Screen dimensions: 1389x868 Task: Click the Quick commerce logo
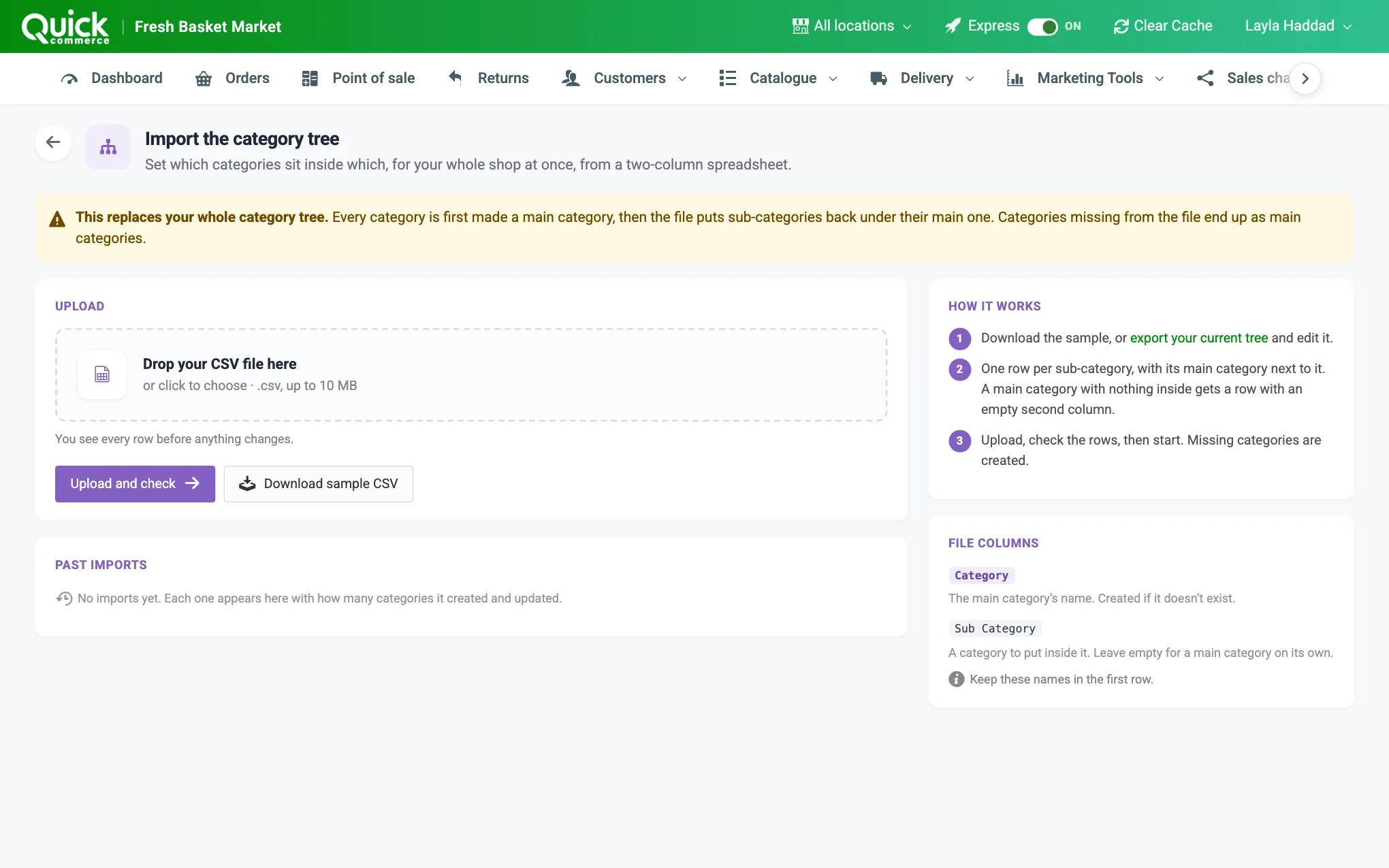click(x=65, y=27)
